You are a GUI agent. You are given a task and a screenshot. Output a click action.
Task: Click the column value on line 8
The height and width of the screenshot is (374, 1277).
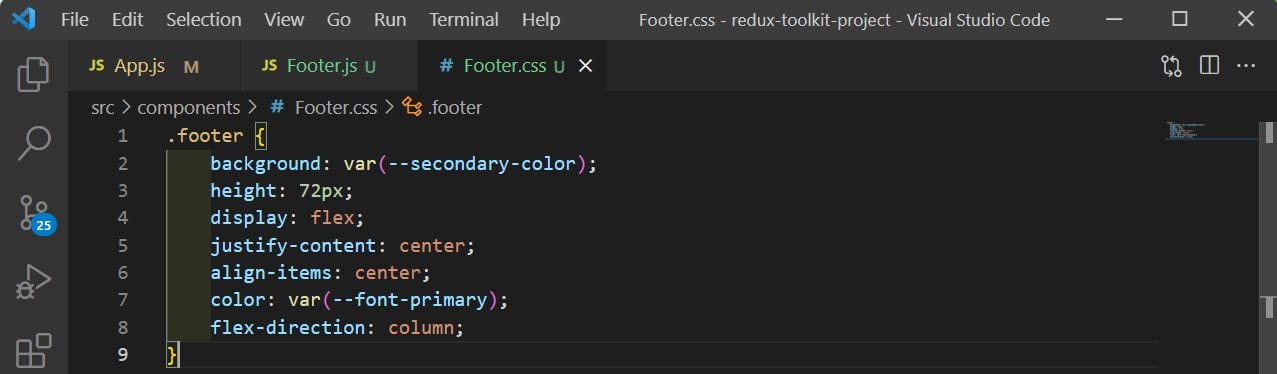click(421, 327)
